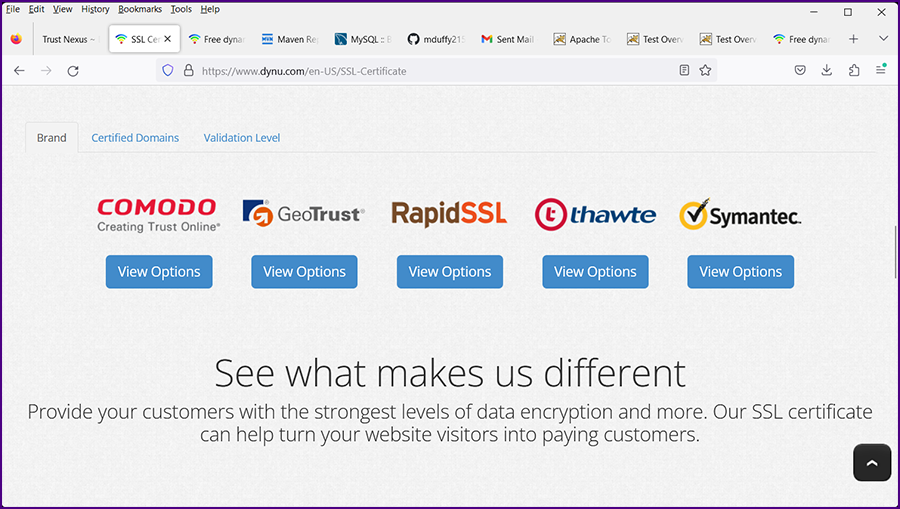Open the Bookmarks menu
Screen dimensions: 900x509
pos(139,9)
